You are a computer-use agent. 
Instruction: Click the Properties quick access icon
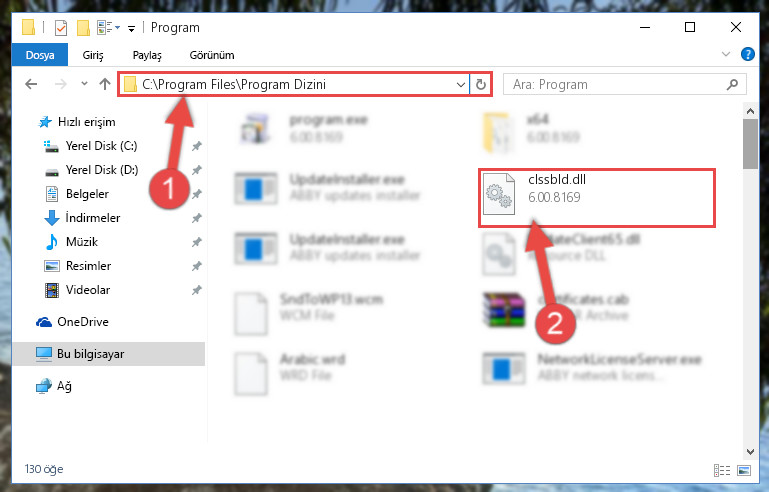(x=61, y=28)
